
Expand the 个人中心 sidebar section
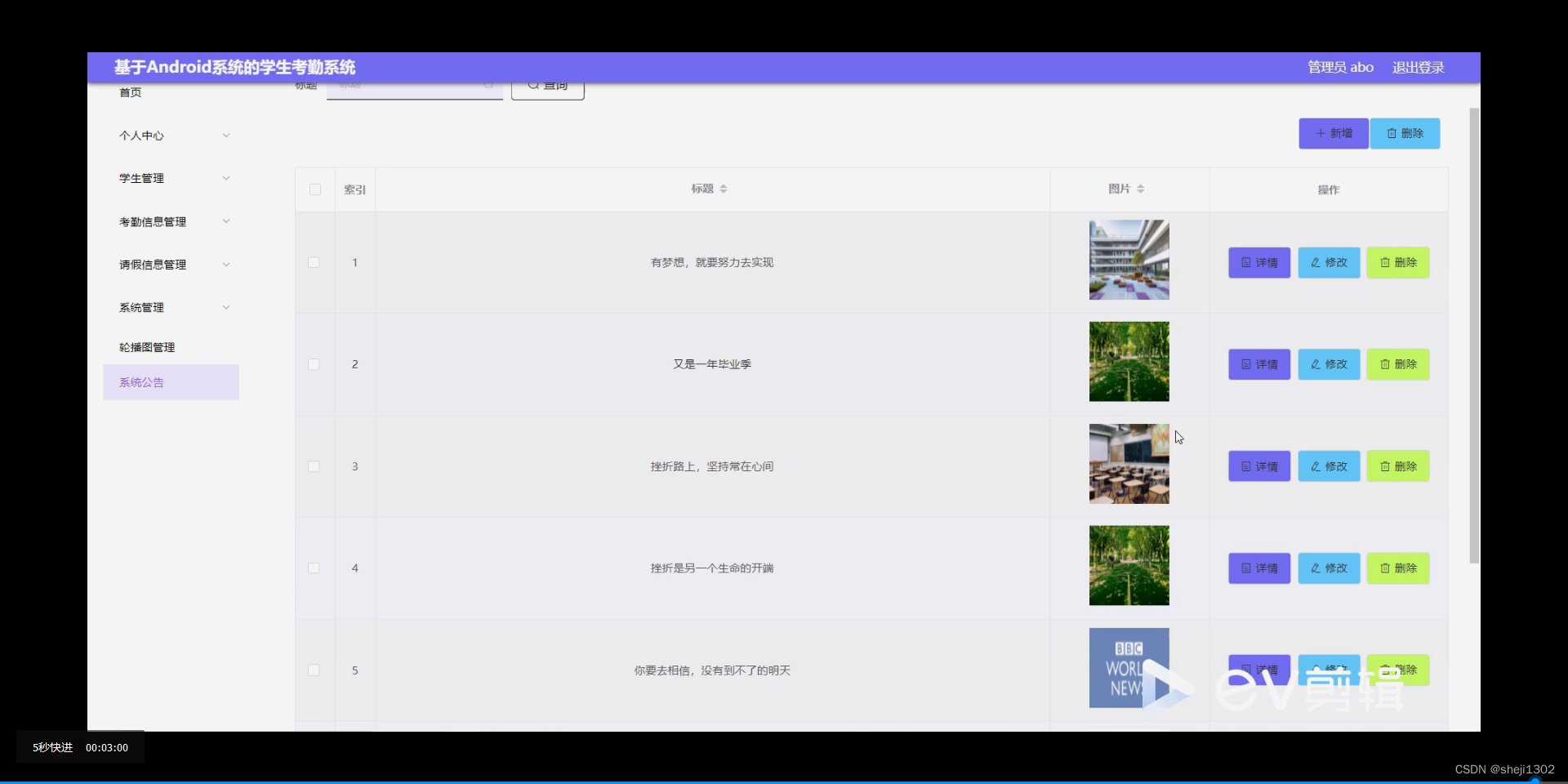point(171,136)
